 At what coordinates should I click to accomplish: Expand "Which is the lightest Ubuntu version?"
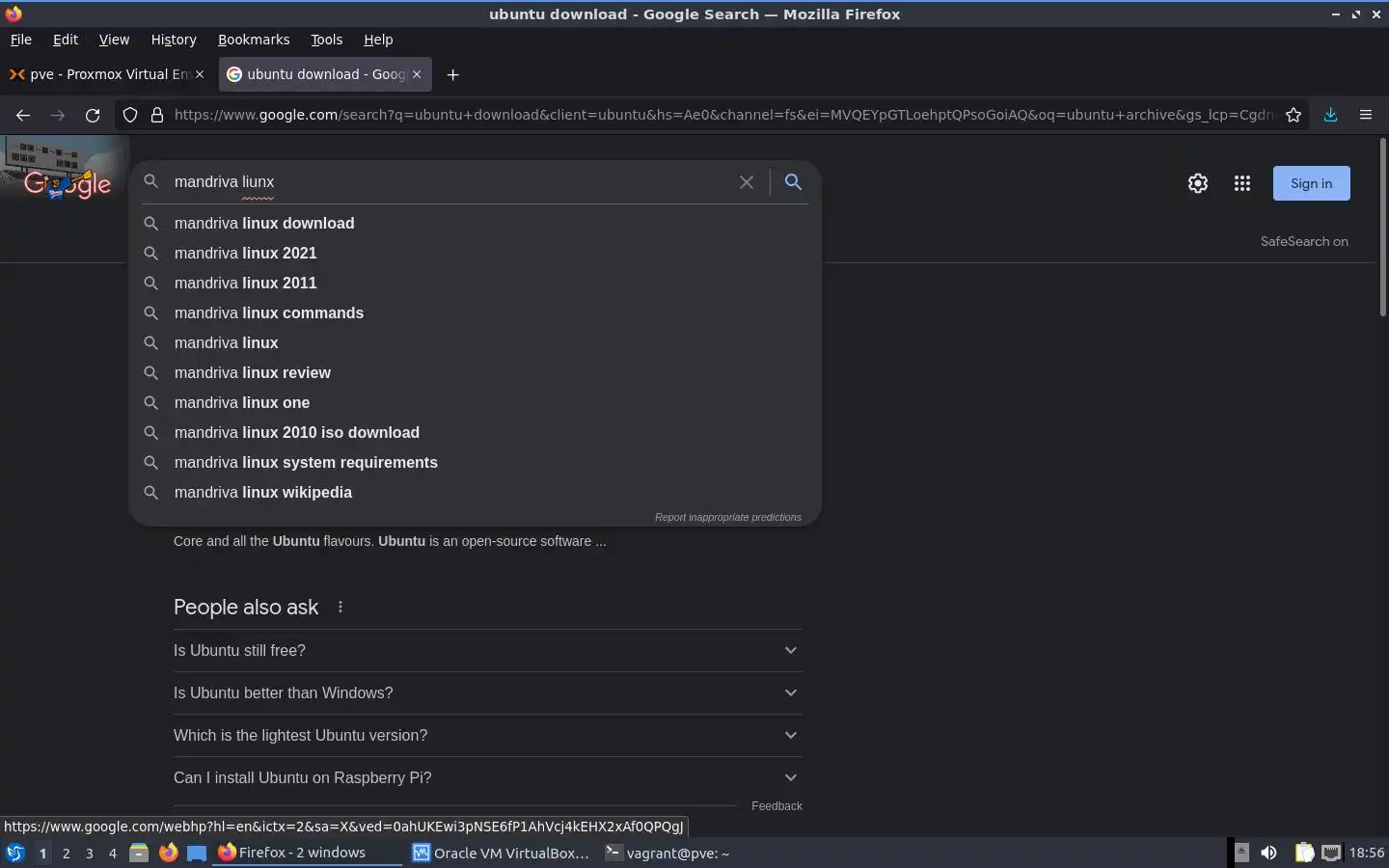[x=487, y=735]
